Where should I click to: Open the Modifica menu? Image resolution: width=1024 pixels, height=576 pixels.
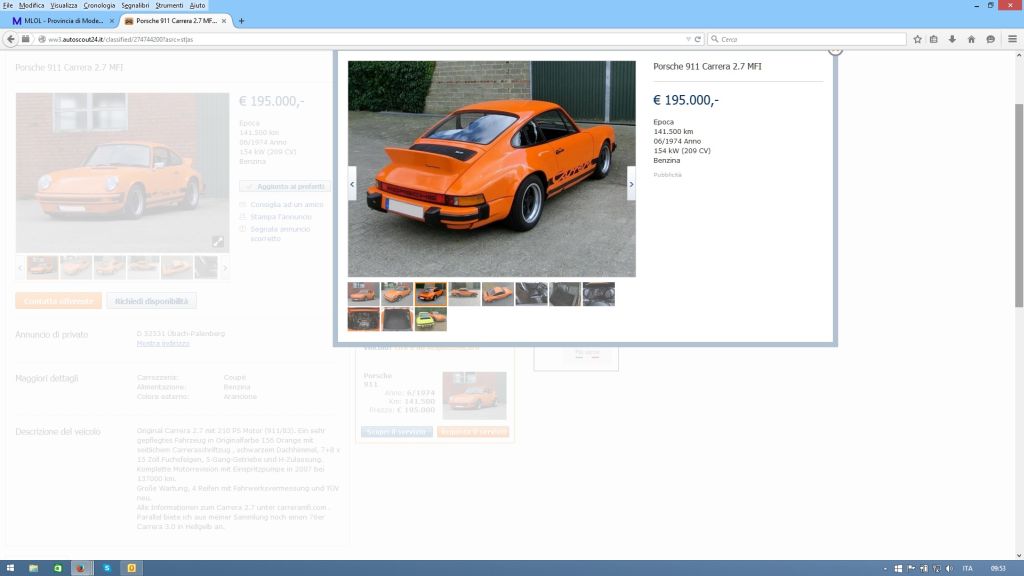[x=31, y=5]
